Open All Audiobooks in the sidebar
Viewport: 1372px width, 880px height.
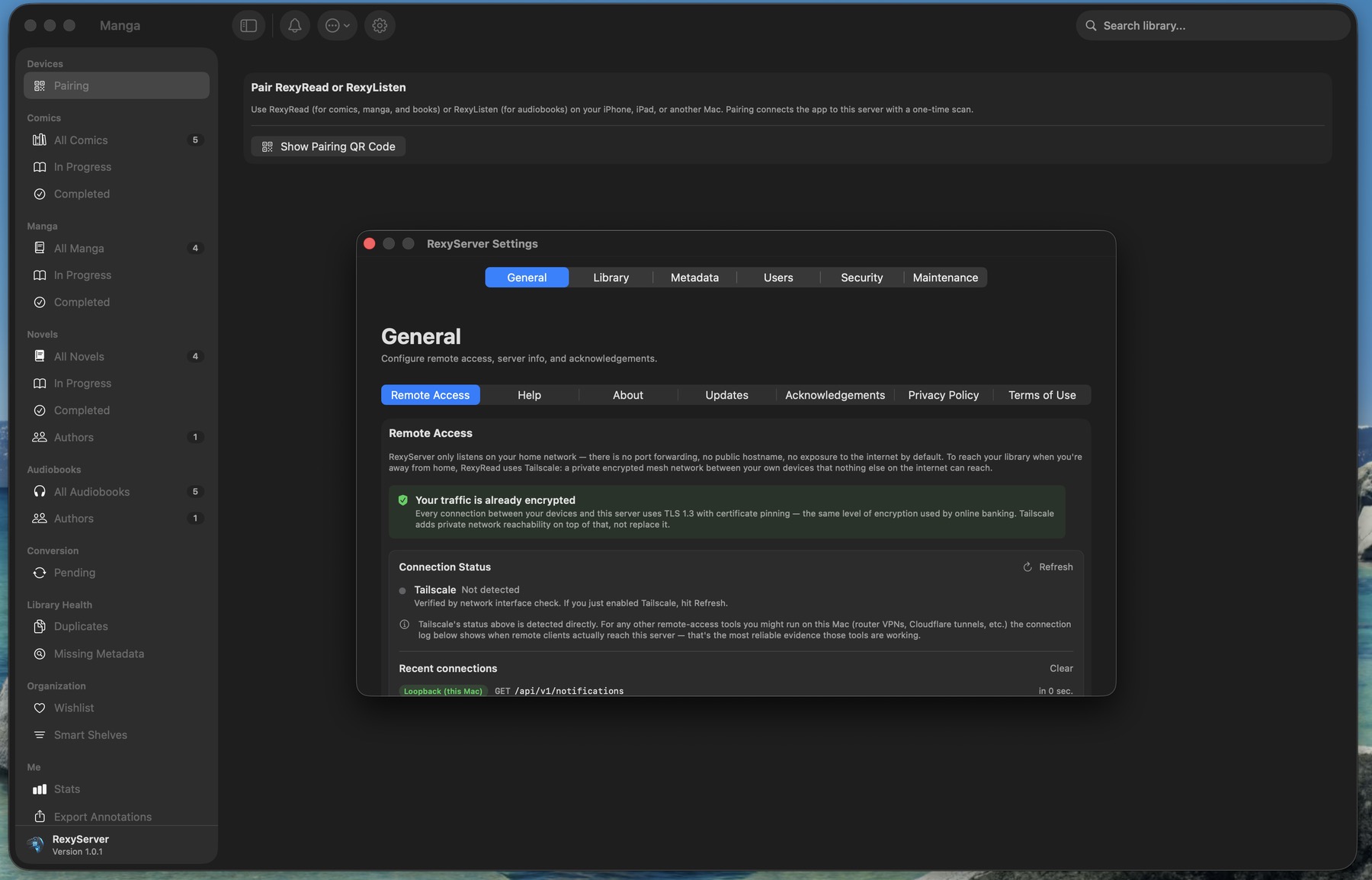tap(117, 492)
